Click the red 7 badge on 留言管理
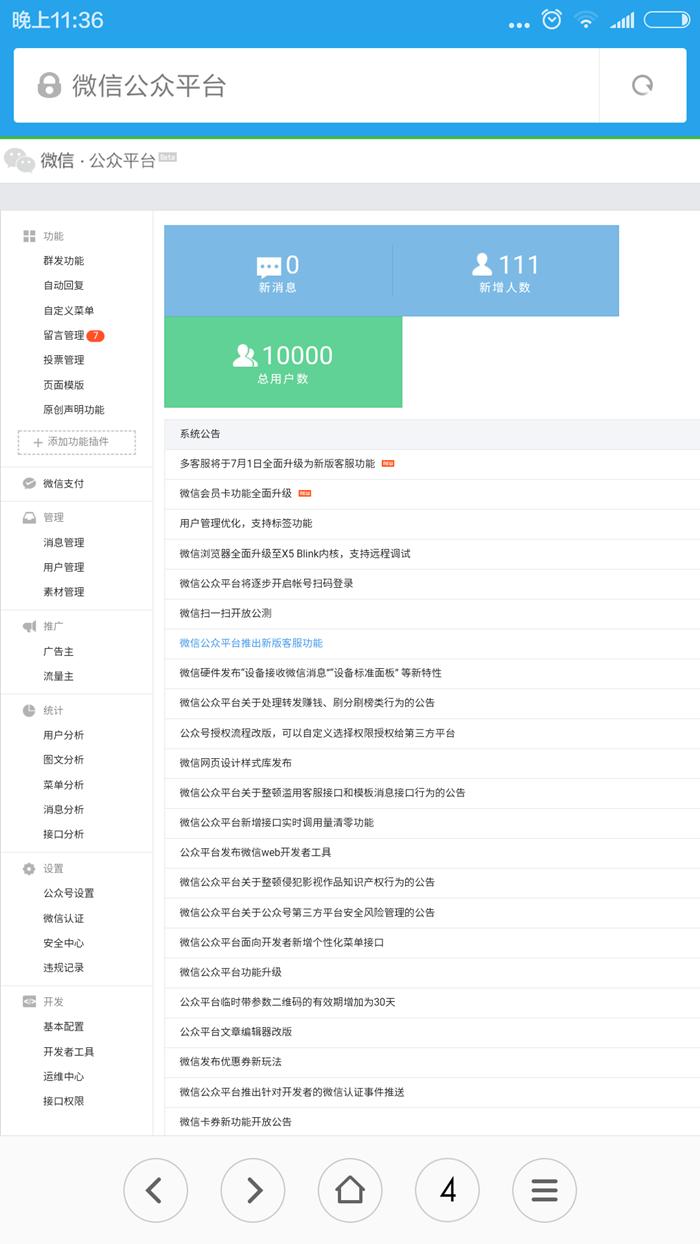The width and height of the screenshot is (700, 1244). (x=95, y=335)
